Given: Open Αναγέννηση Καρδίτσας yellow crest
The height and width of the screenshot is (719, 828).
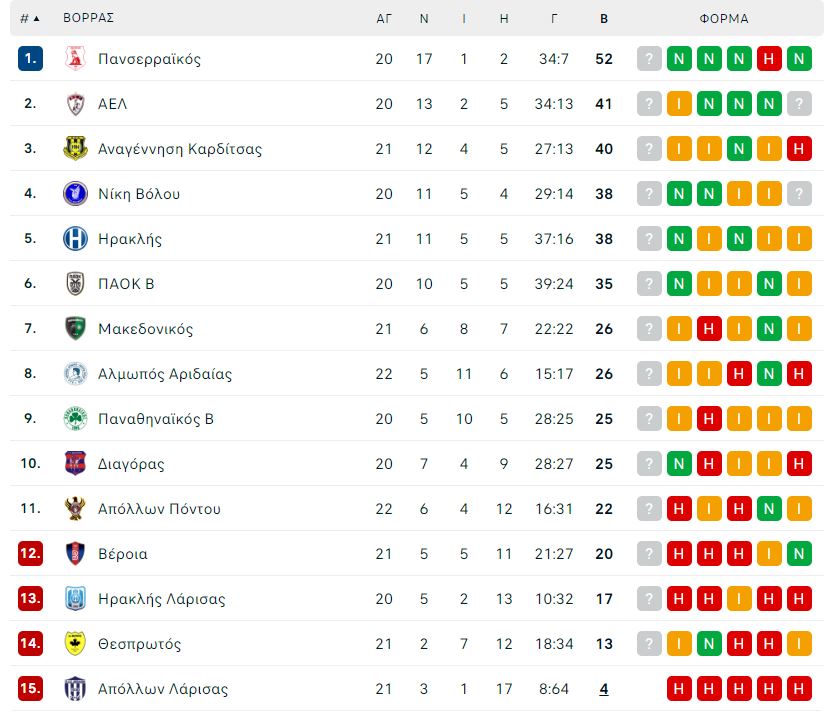Looking at the screenshot, I should (76, 148).
